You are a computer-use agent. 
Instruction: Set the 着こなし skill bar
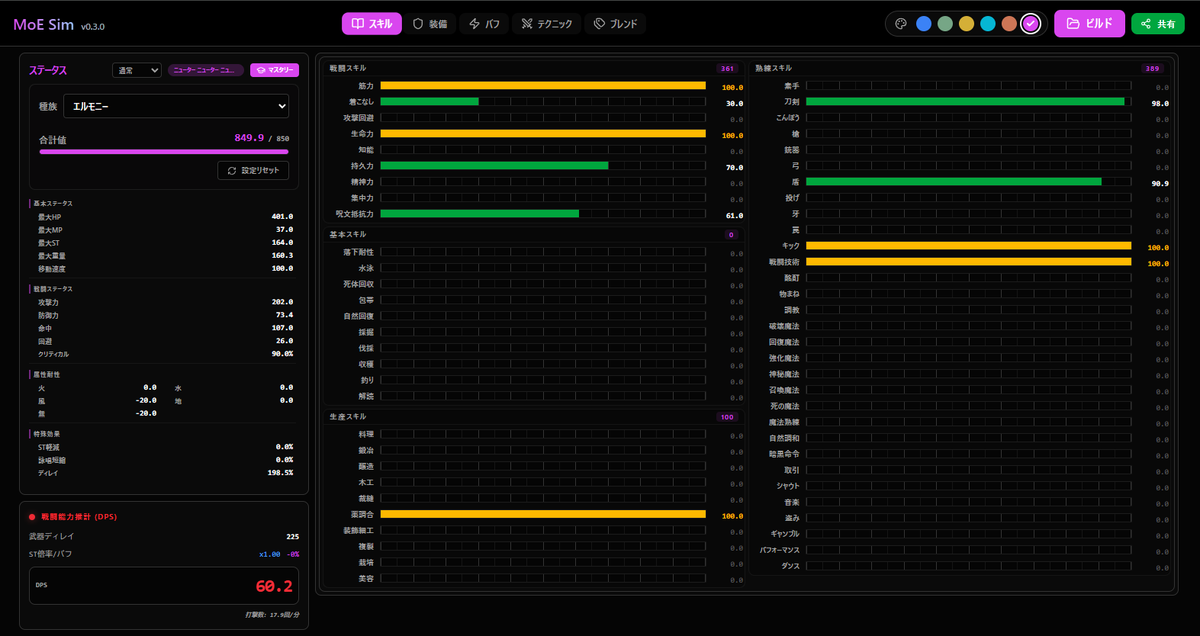(x=543, y=102)
